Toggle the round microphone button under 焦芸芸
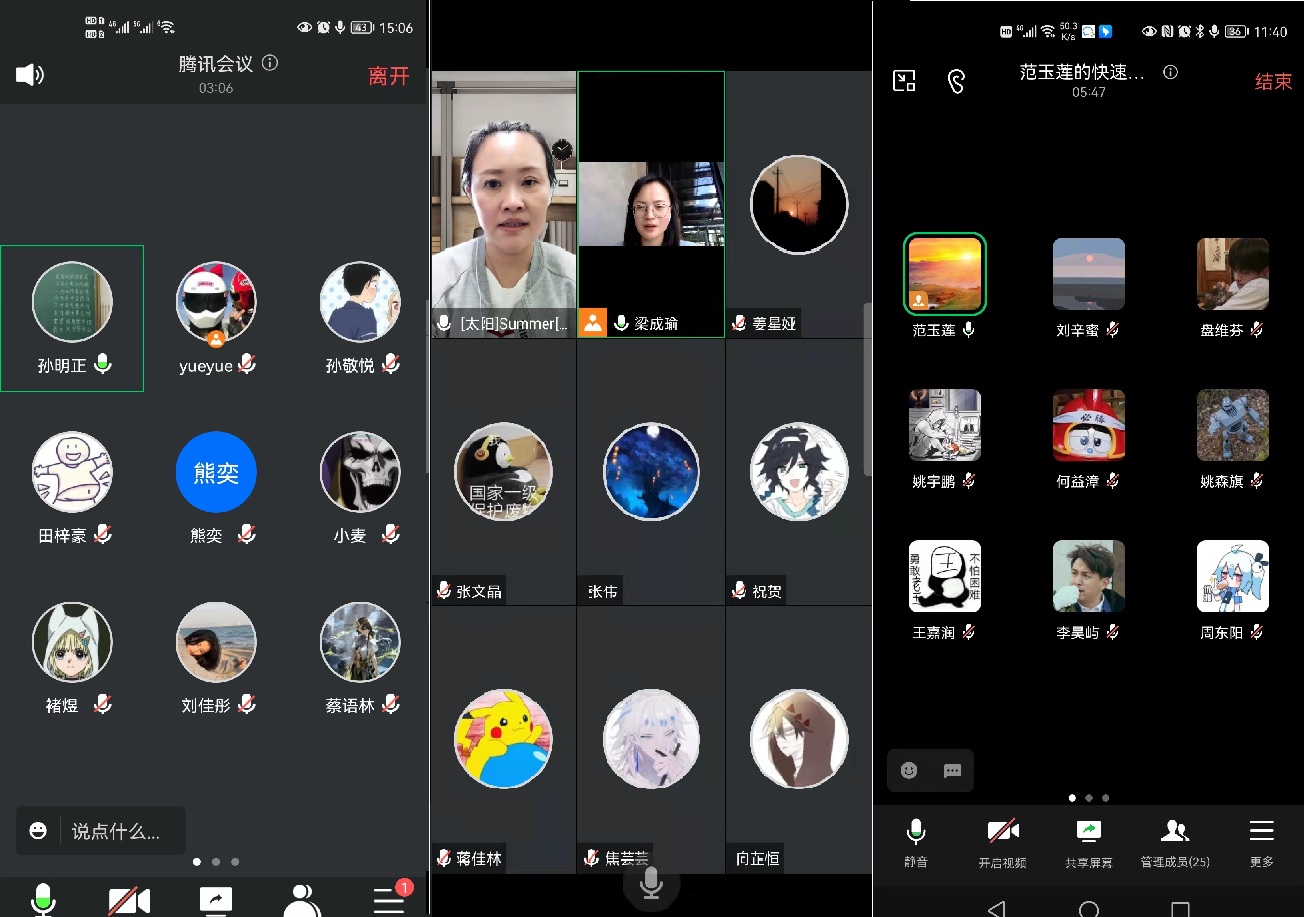The height and width of the screenshot is (917, 1304). pos(651,883)
